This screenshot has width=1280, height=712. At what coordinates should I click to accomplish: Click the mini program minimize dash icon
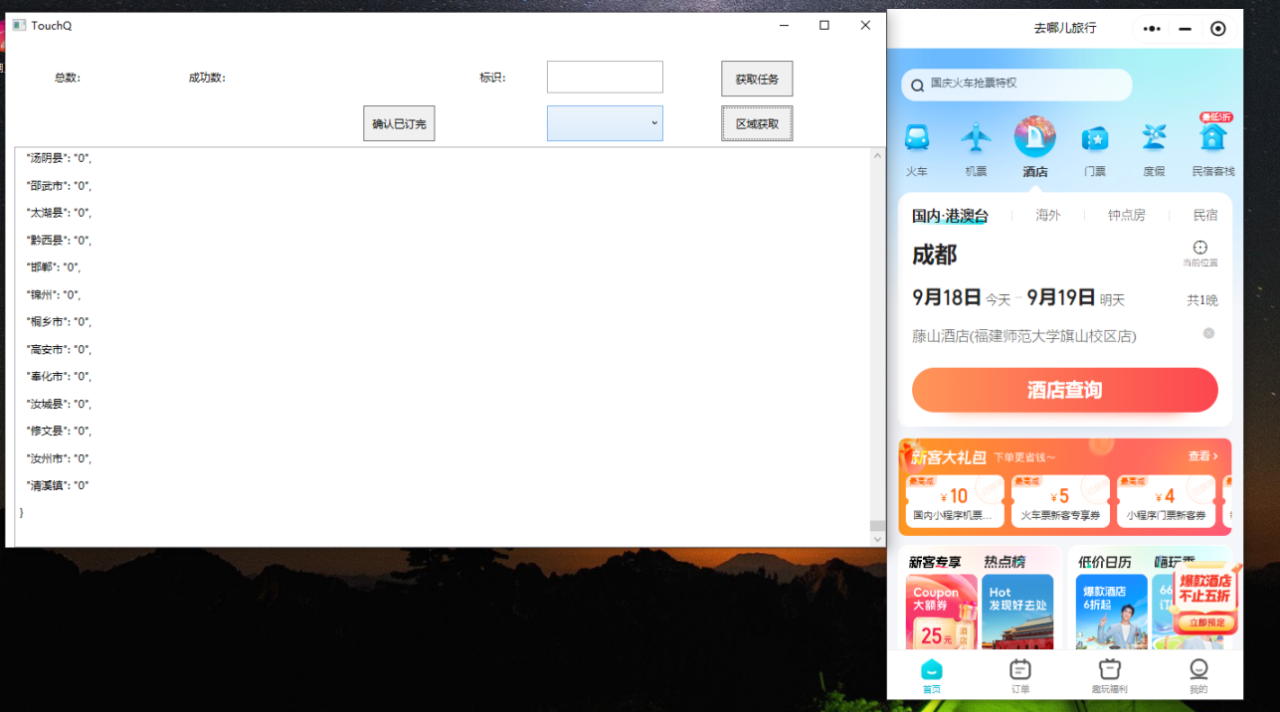coord(1185,28)
